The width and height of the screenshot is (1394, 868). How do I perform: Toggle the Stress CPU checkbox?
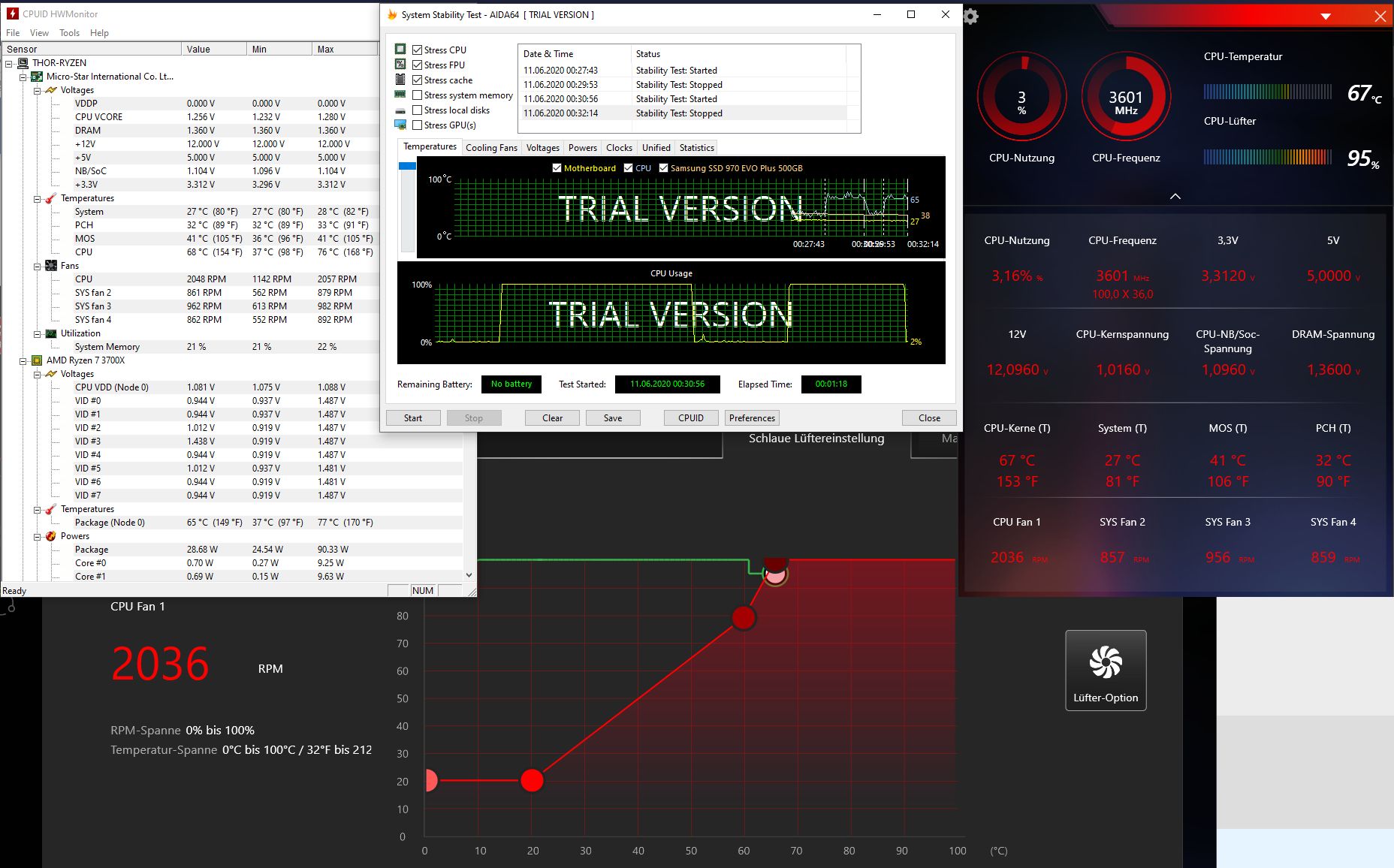pyautogui.click(x=417, y=50)
